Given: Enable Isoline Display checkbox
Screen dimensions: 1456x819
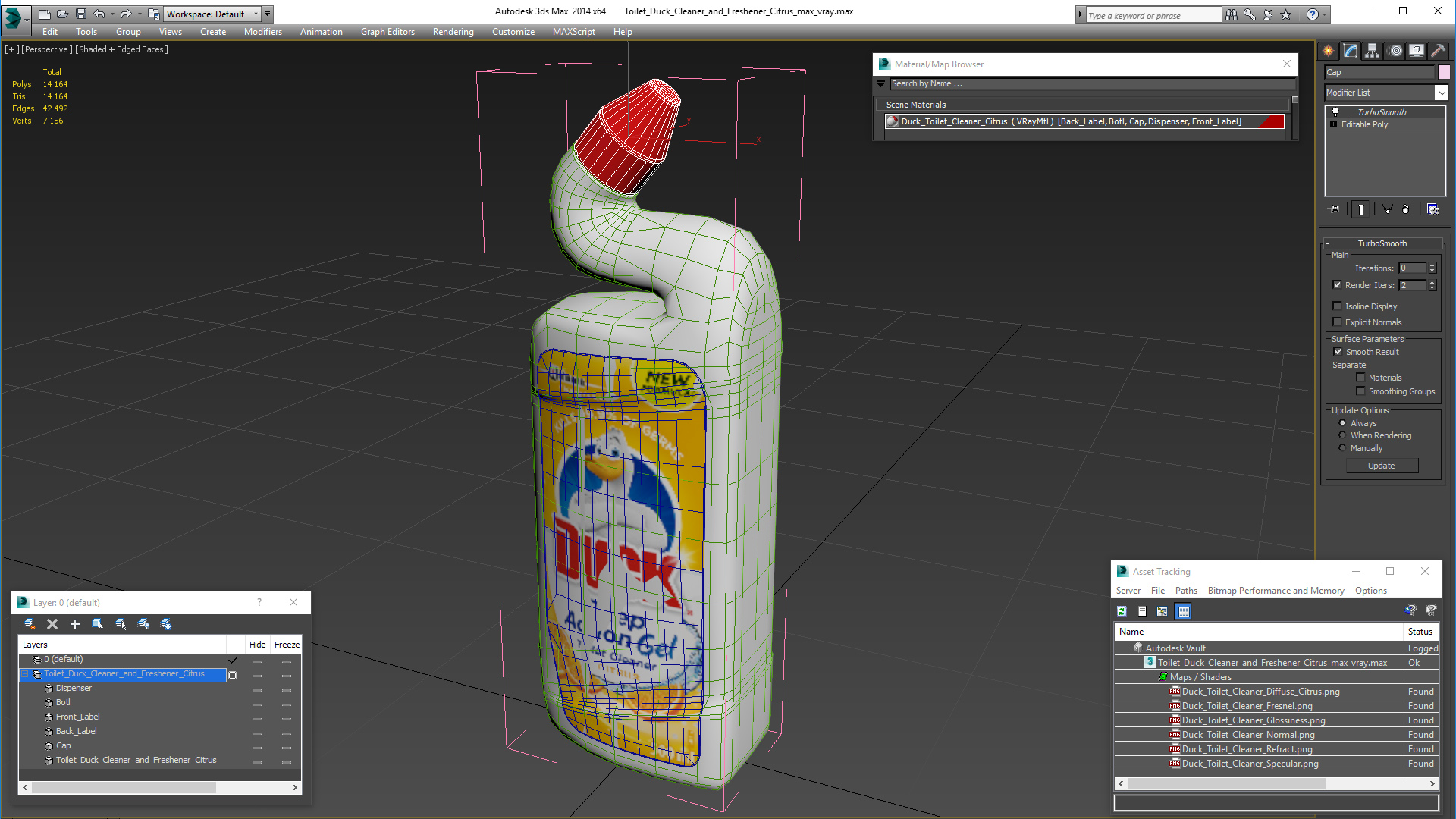Looking at the screenshot, I should 1338,306.
